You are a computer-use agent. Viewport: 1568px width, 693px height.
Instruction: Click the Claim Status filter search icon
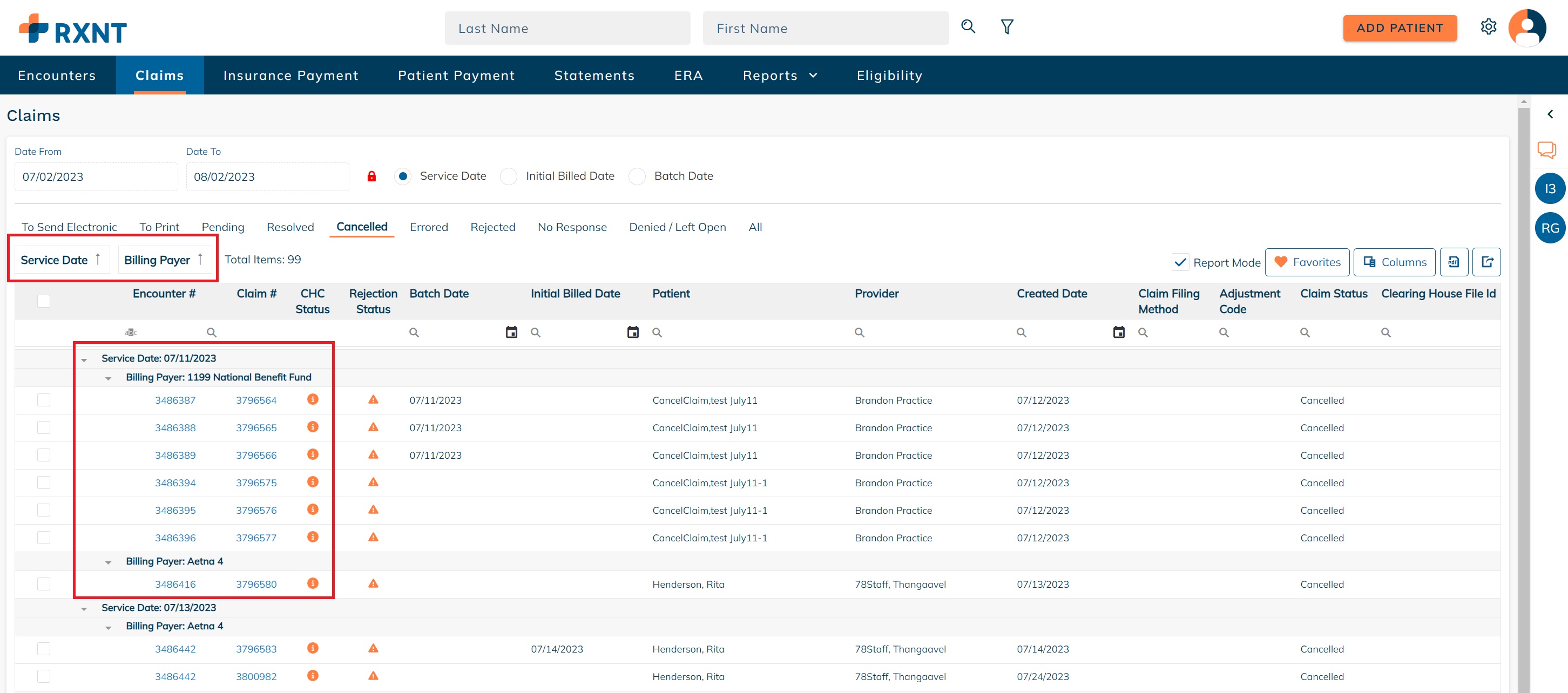tap(1305, 333)
